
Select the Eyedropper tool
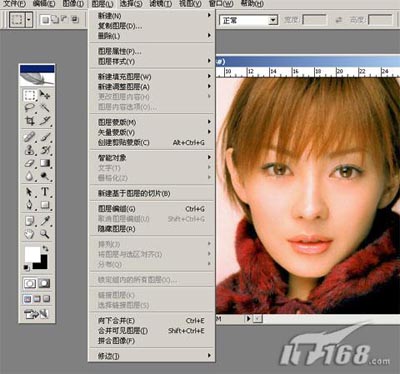(x=45, y=221)
